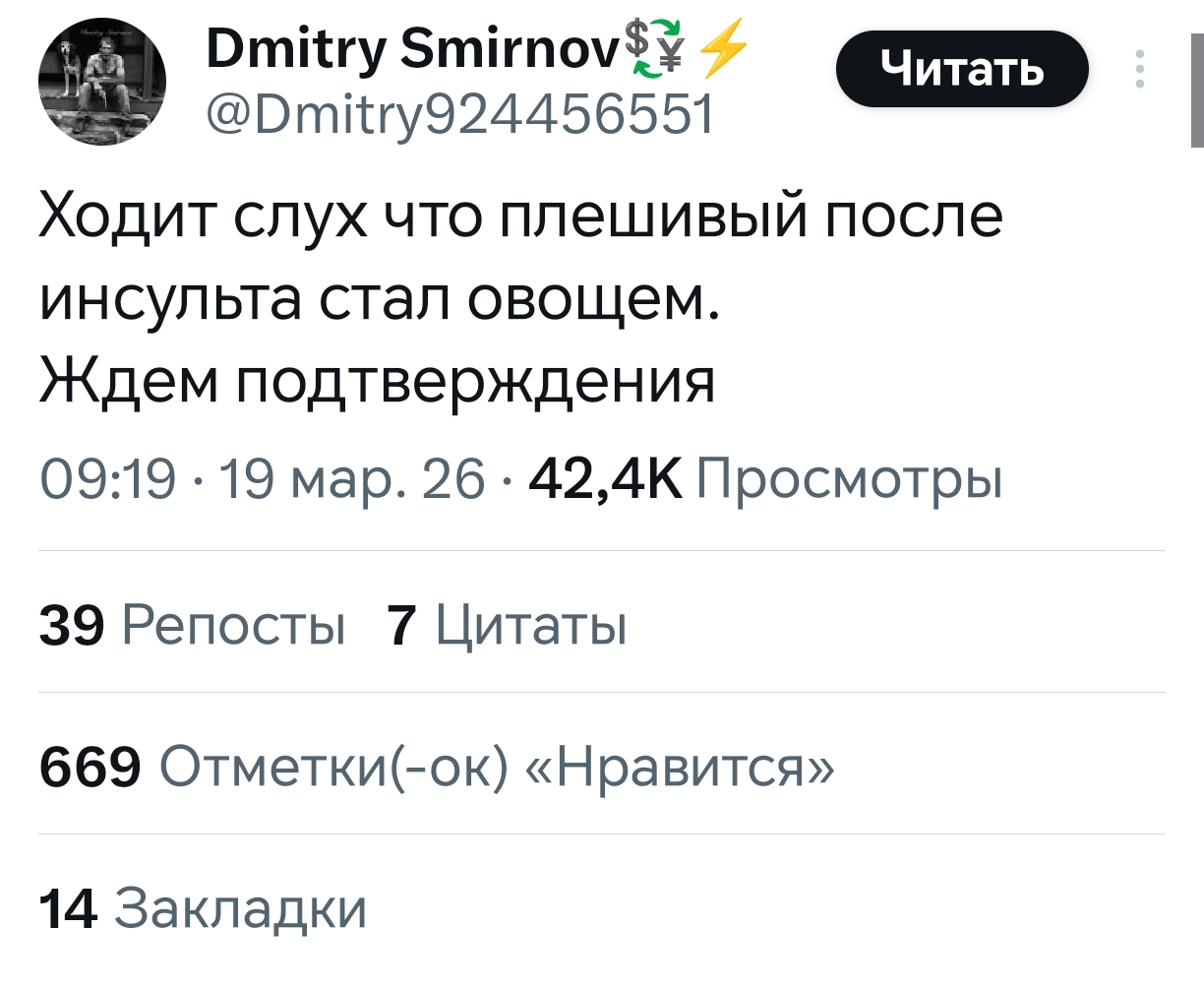Open the 39 Репосты list
Screen dimensions: 1204x990
193,625
